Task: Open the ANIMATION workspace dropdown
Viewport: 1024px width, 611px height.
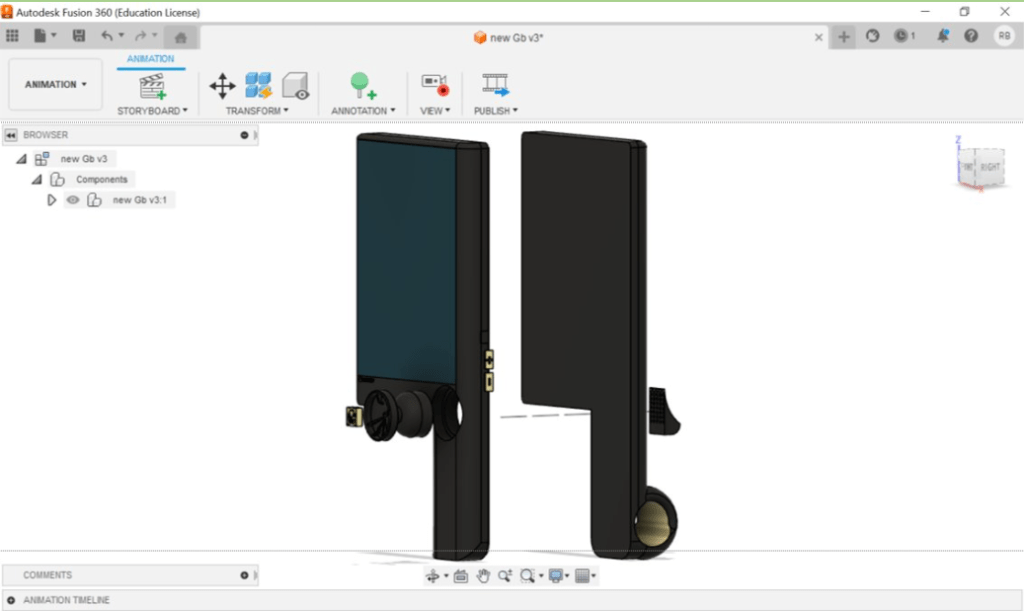Action: (56, 85)
